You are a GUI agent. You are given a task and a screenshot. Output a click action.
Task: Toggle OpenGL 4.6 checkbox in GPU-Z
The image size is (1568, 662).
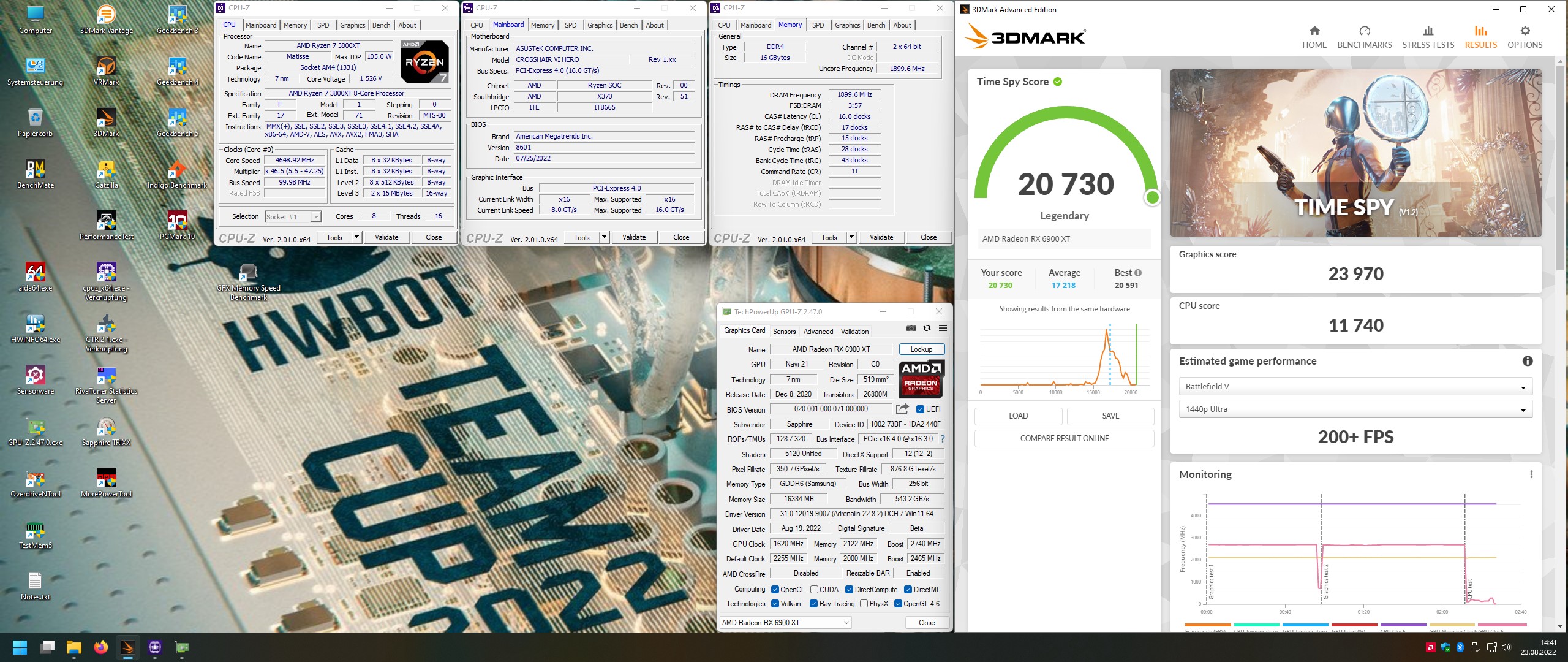point(898,604)
